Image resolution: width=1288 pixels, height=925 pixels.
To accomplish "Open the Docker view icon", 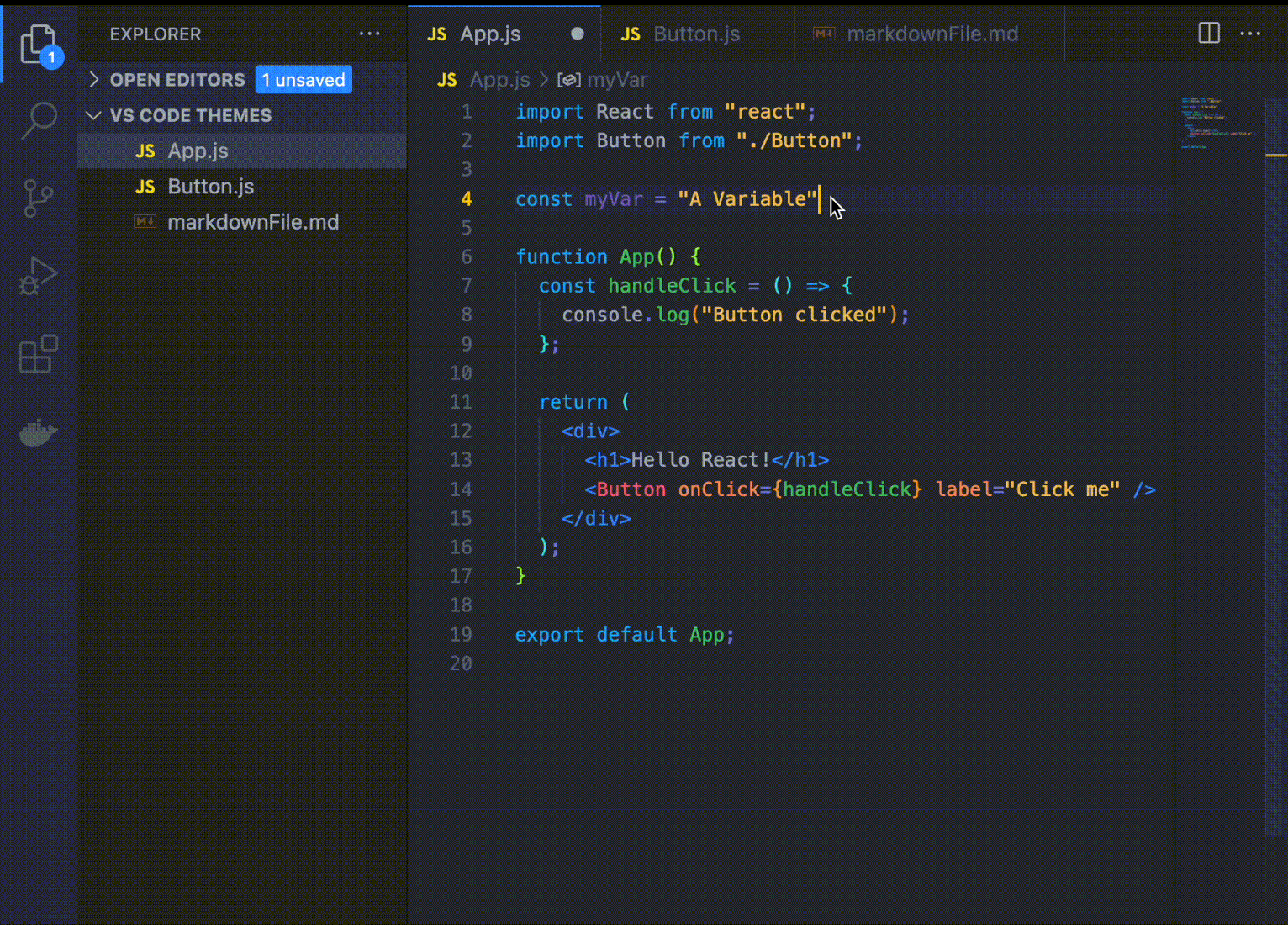I will [x=38, y=433].
